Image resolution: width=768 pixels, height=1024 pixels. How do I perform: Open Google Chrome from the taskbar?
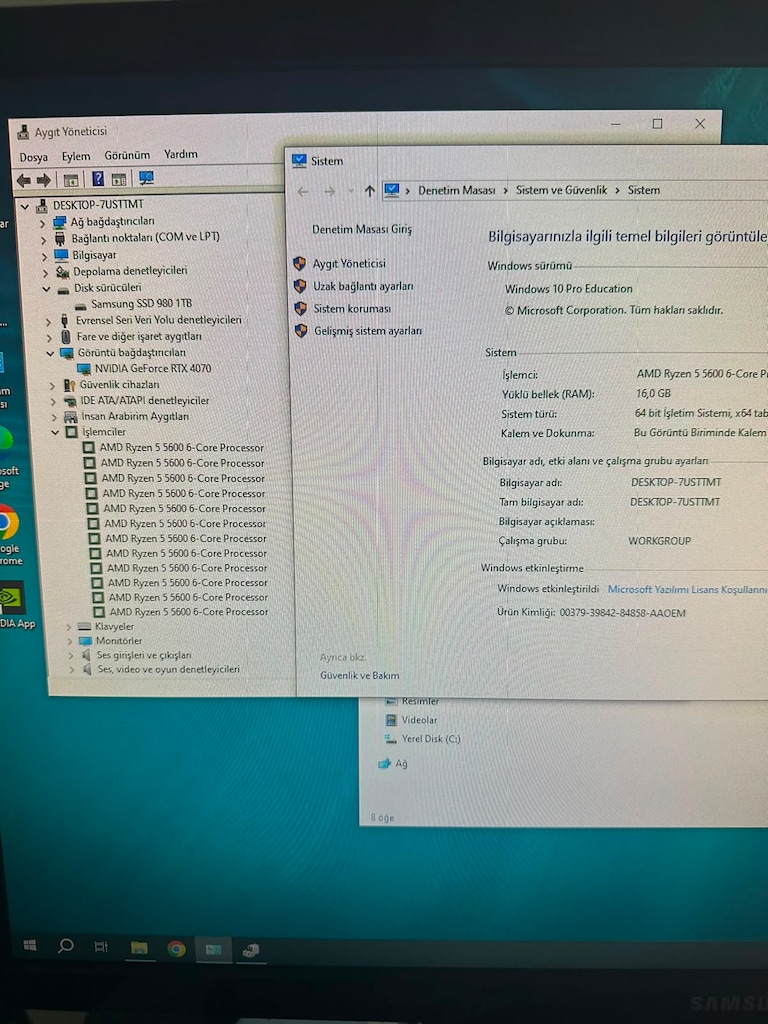pyautogui.click(x=176, y=948)
